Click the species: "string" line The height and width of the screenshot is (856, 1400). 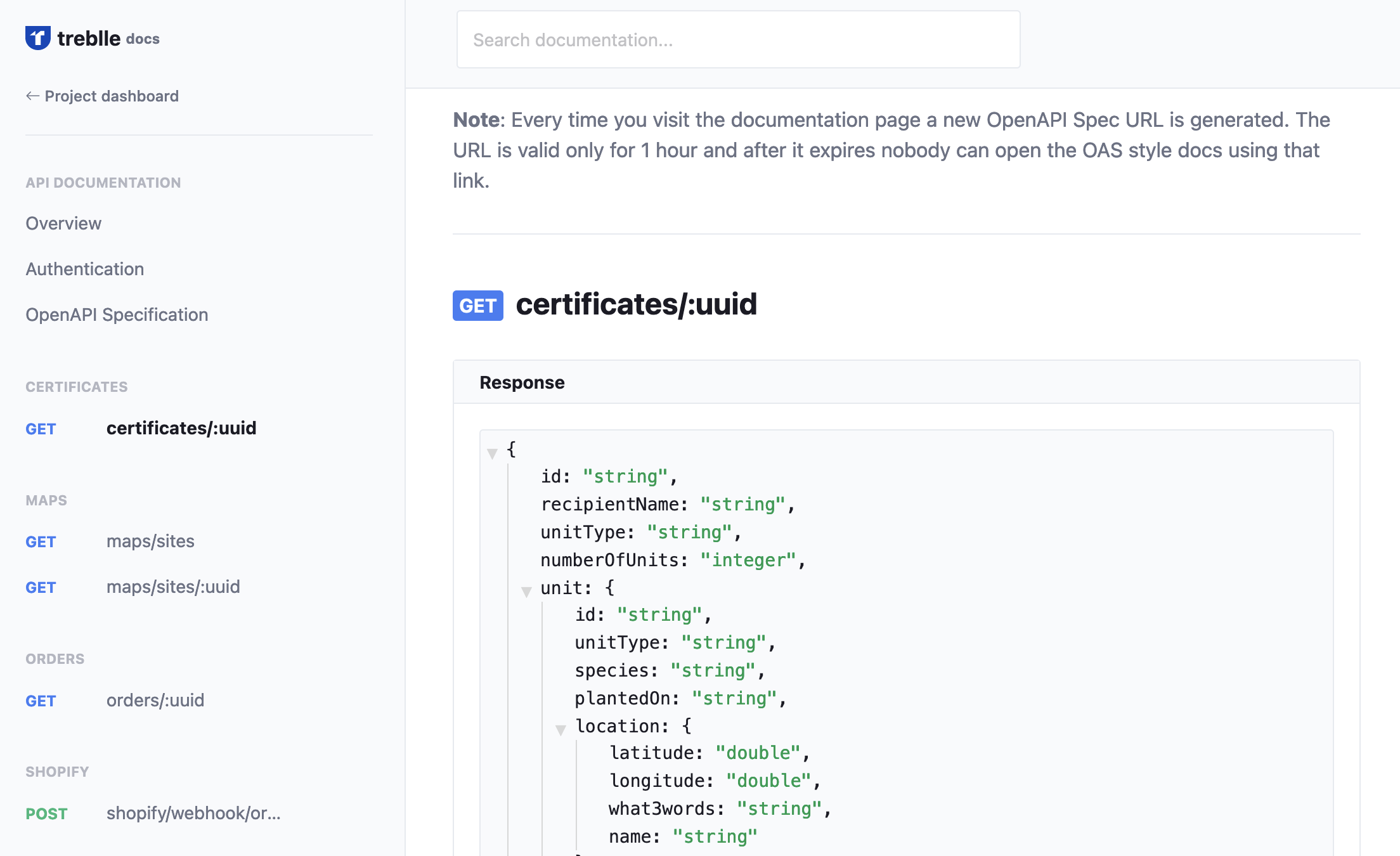click(670, 670)
